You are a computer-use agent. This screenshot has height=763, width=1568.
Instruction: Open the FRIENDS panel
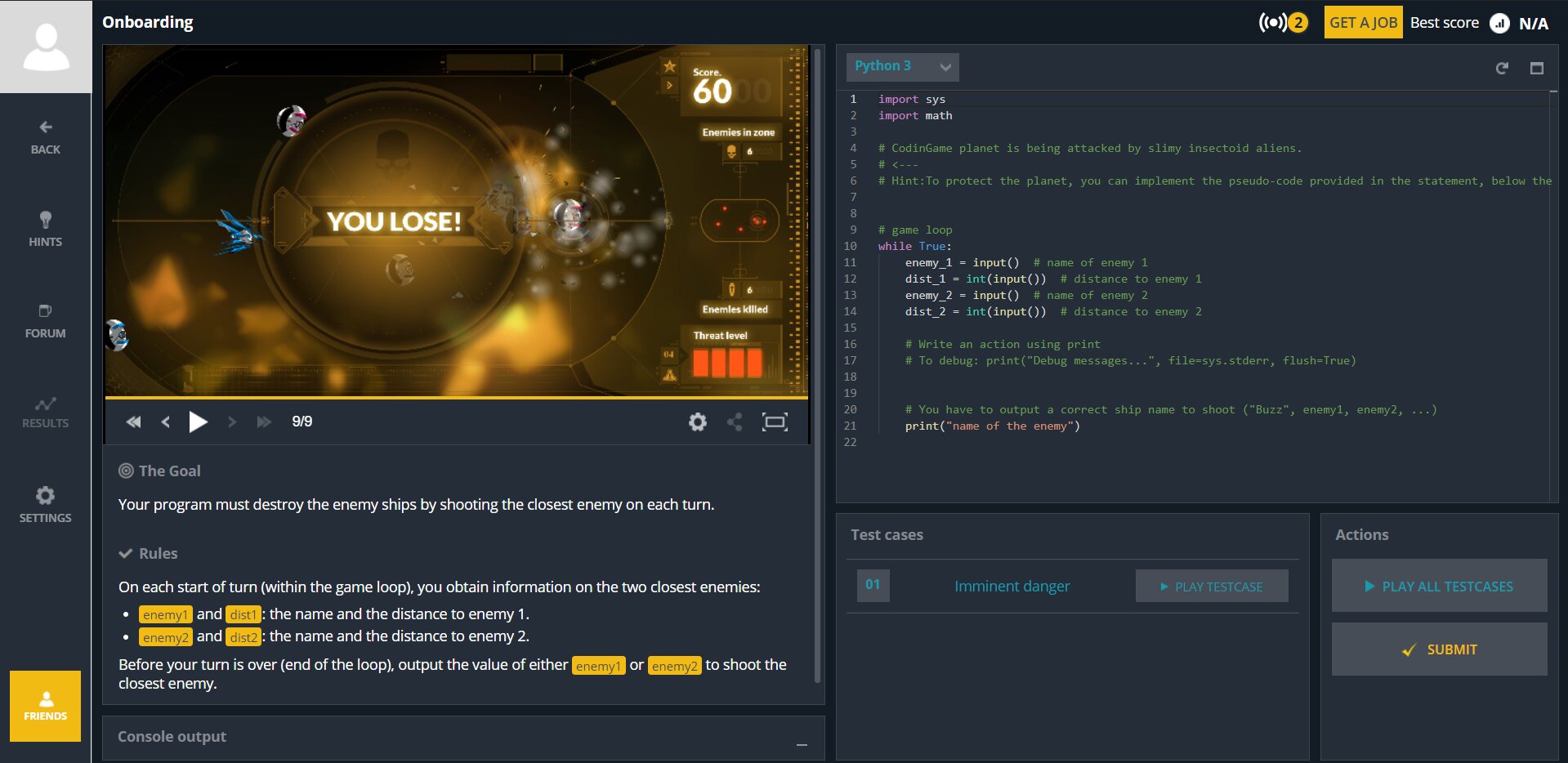point(46,706)
